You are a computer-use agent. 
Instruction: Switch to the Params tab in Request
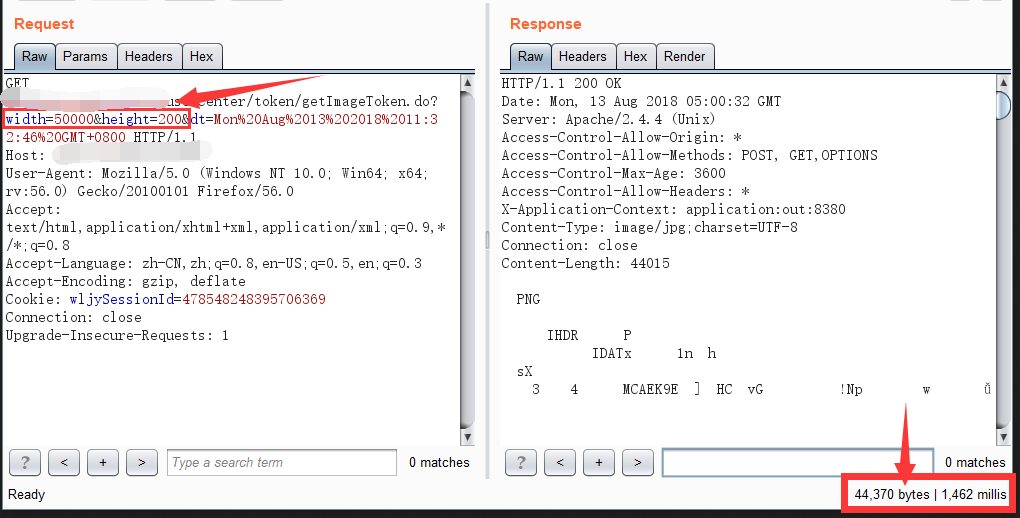(x=86, y=57)
